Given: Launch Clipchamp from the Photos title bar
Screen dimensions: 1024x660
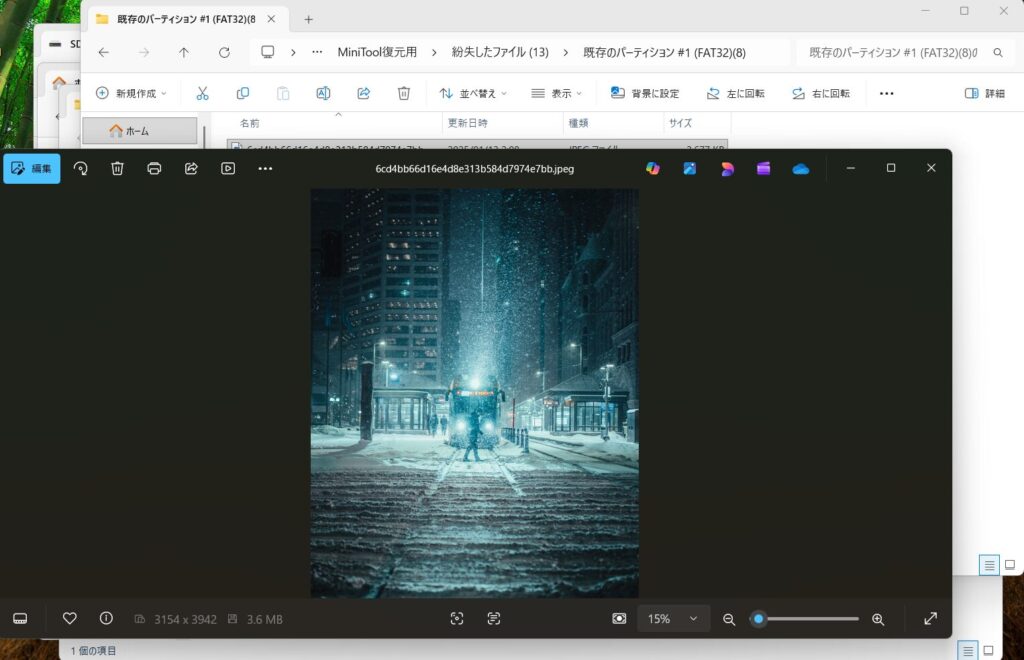Looking at the screenshot, I should 763,169.
